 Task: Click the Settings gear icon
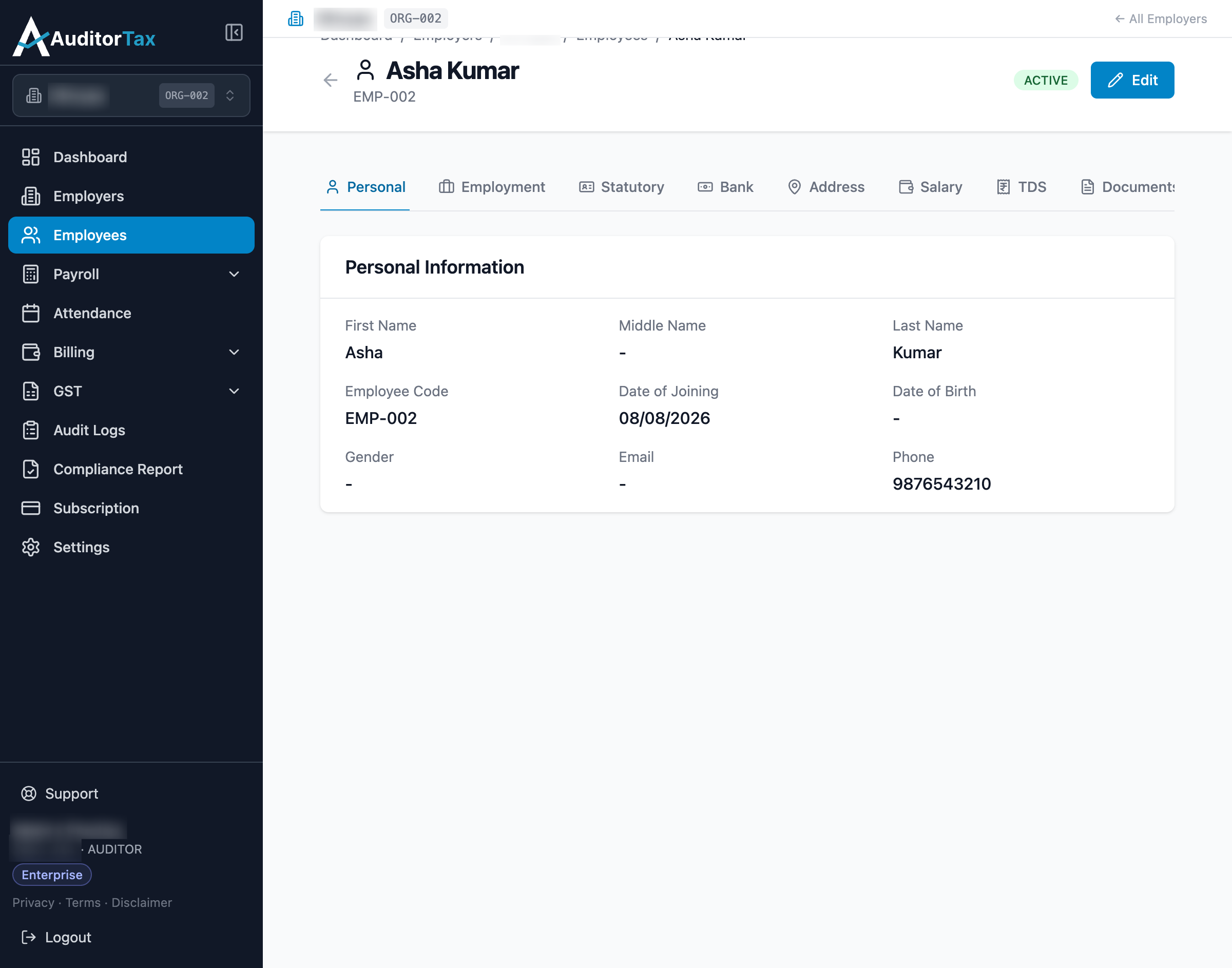pos(31,548)
